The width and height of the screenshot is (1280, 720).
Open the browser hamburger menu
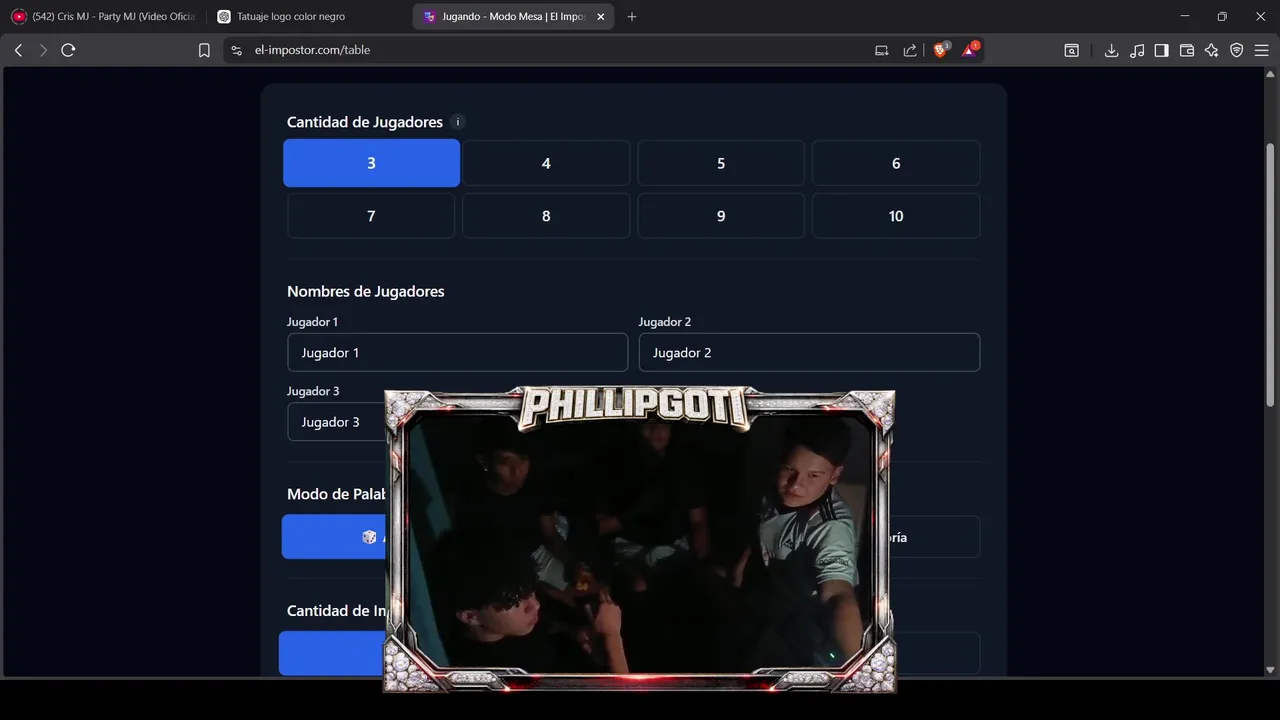[x=1261, y=50]
